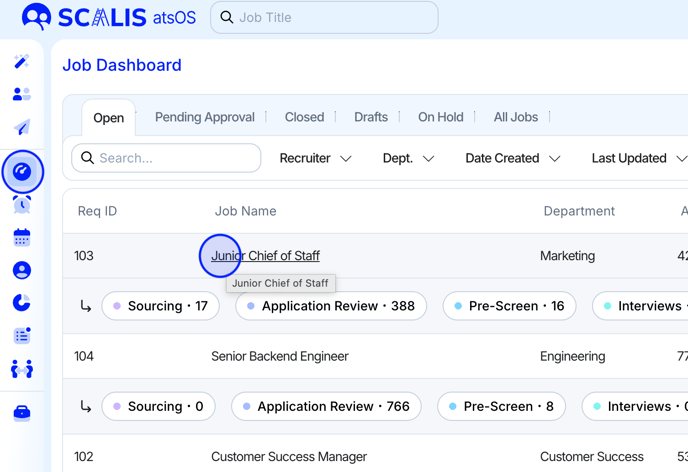Expand the Dept. filter dropdown
688x472 pixels.
click(408, 158)
